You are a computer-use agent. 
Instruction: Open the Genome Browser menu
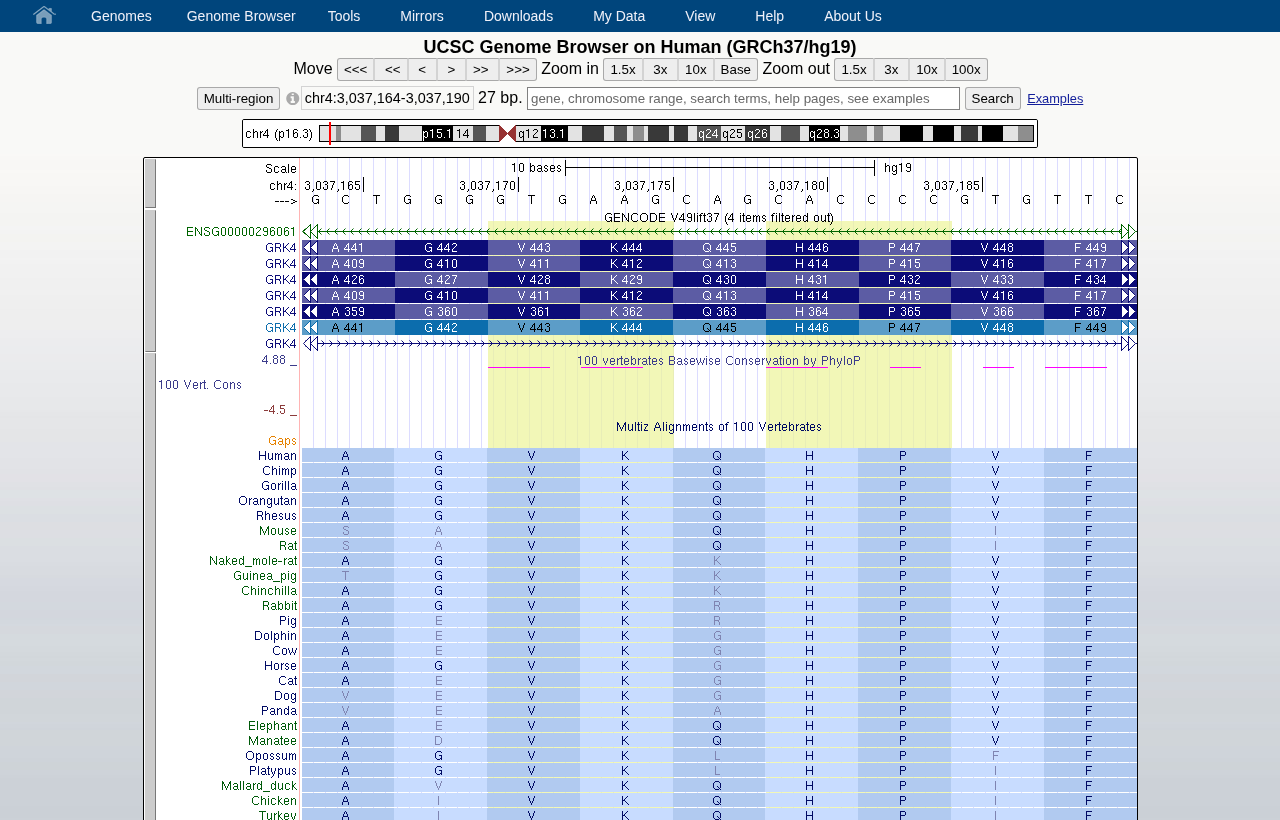(x=241, y=16)
